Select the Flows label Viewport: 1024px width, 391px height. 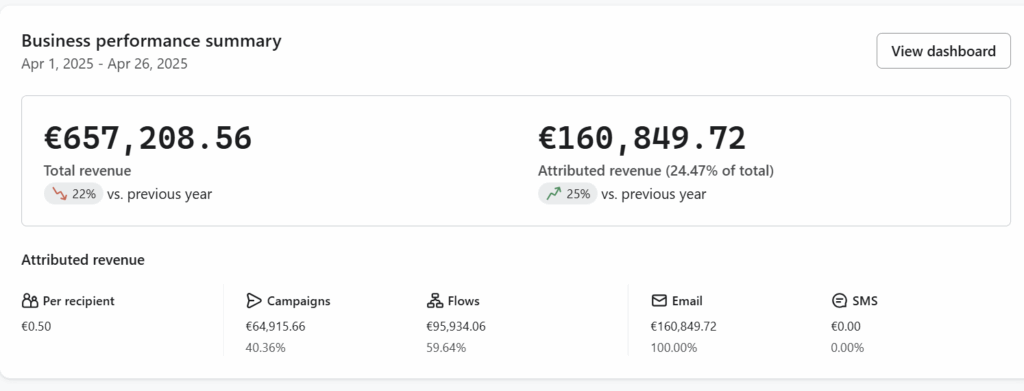click(x=464, y=301)
